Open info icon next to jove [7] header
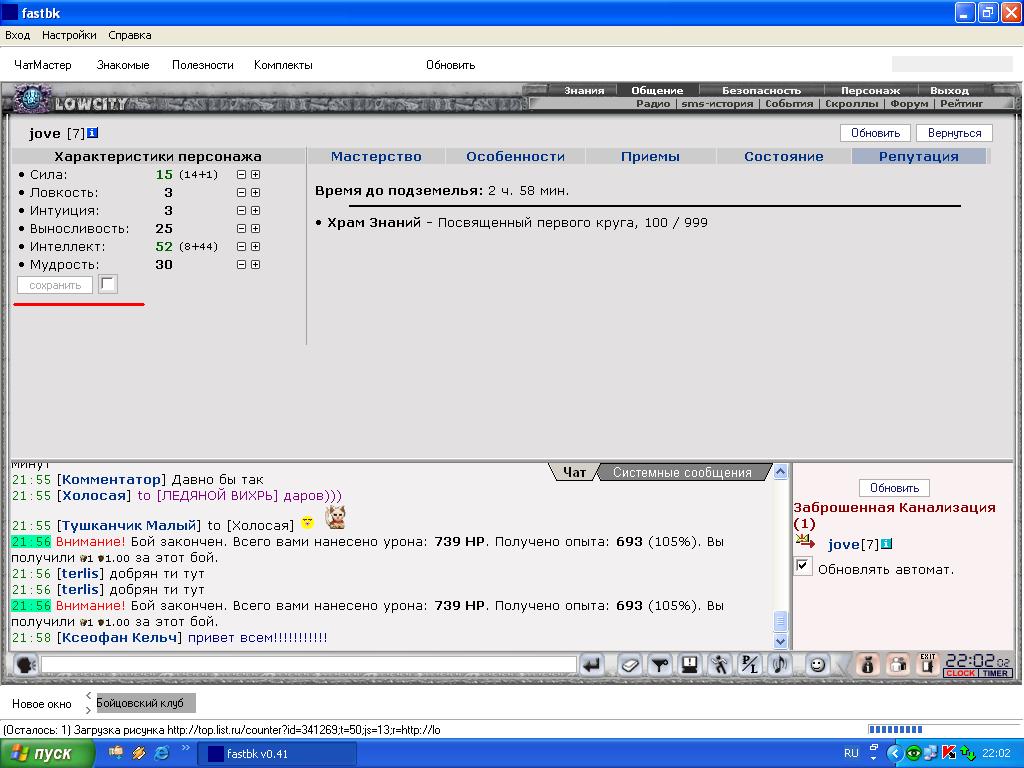This screenshot has width=1024, height=768. pos(93,133)
